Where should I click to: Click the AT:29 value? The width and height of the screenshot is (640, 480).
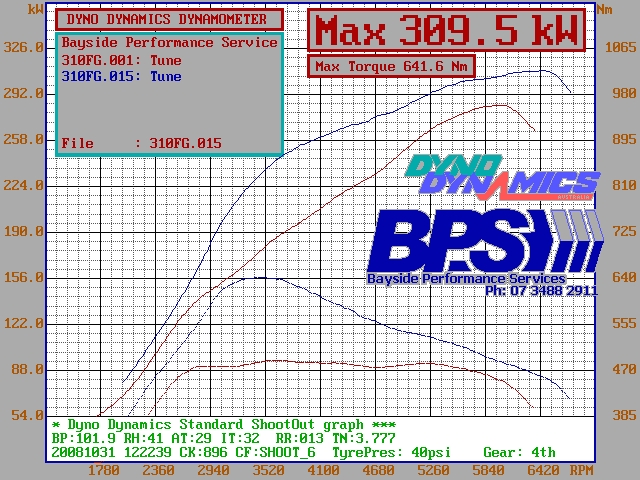(x=191, y=438)
